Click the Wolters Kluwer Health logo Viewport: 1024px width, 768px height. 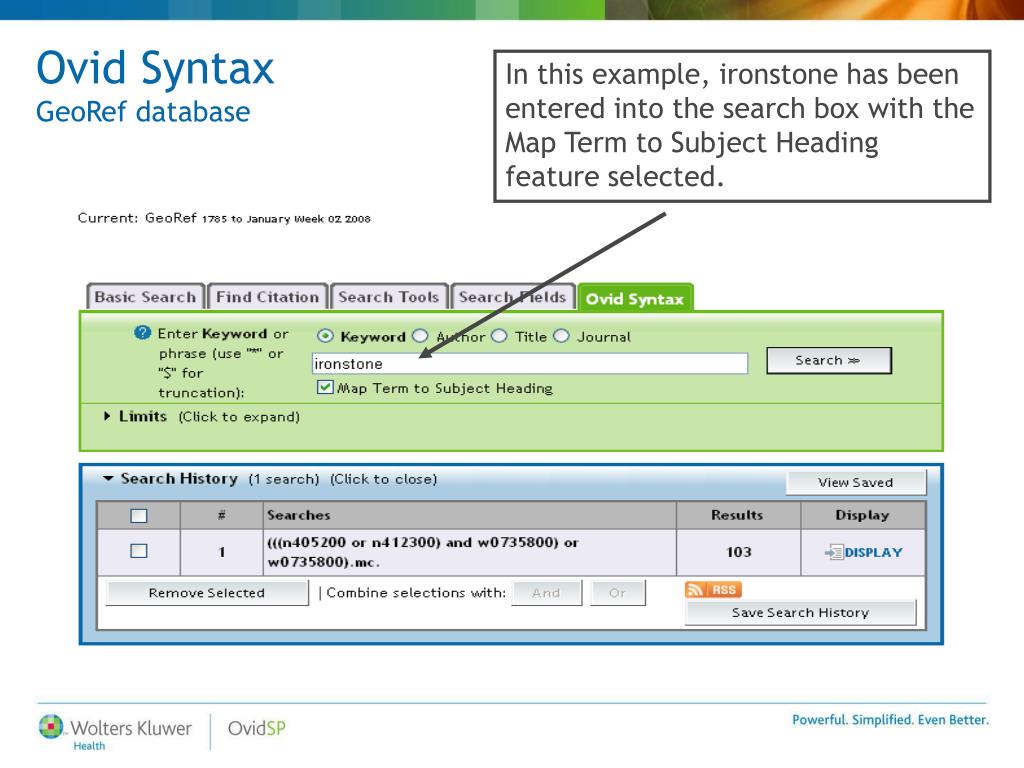(x=115, y=731)
